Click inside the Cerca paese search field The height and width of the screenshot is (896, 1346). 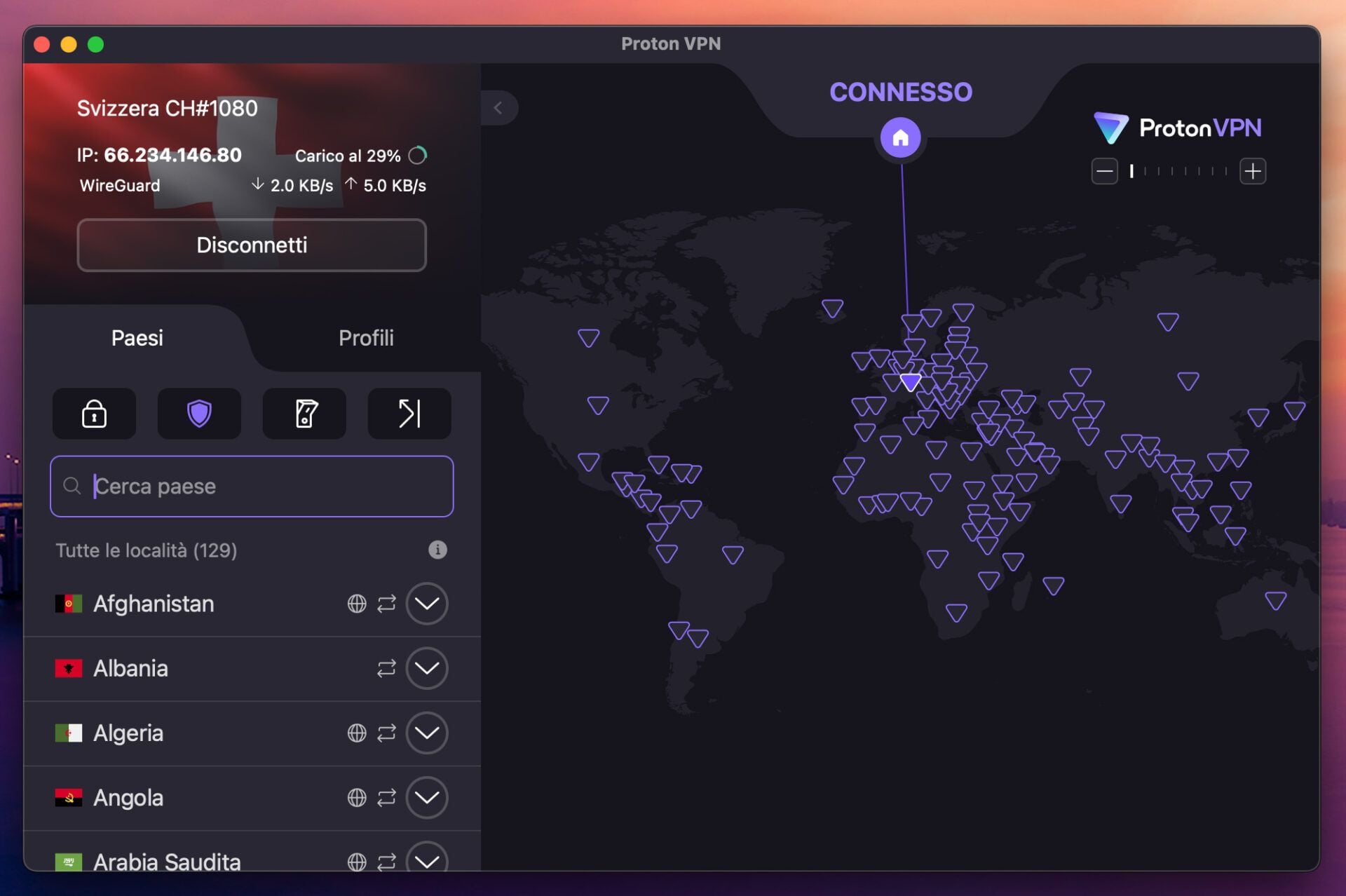252,487
